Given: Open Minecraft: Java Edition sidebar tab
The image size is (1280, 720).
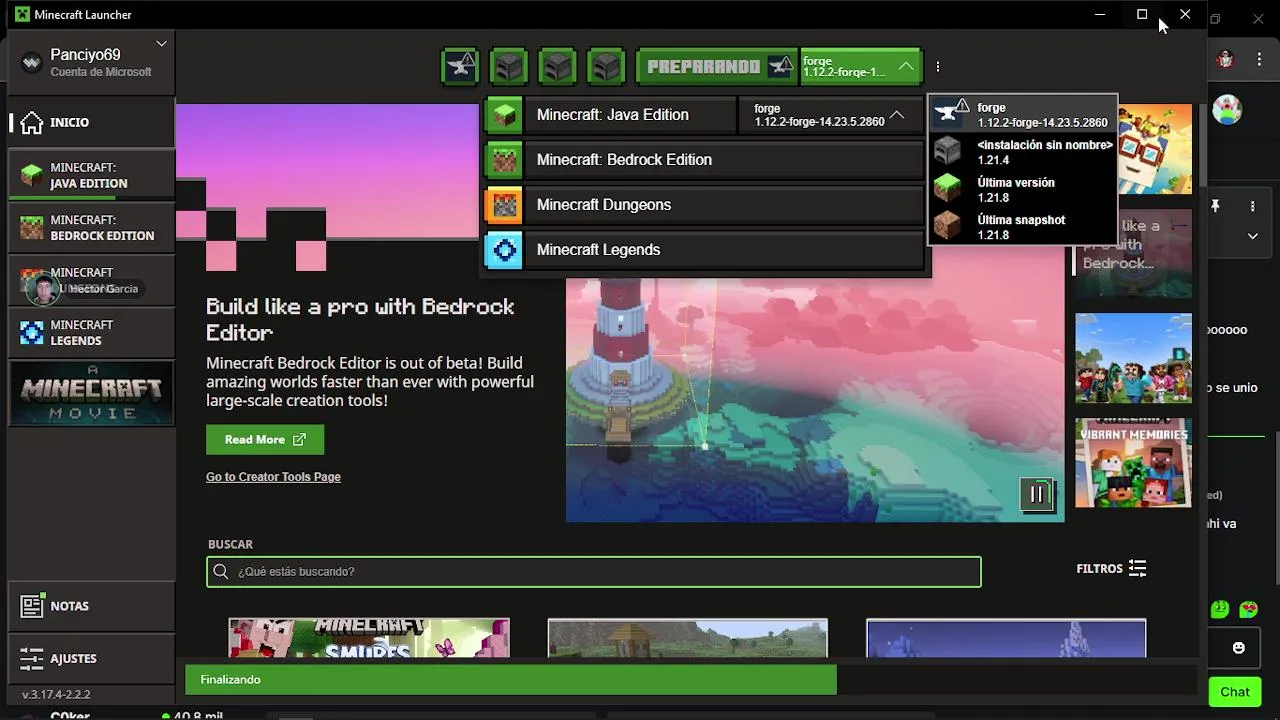Looking at the screenshot, I should click(91, 175).
